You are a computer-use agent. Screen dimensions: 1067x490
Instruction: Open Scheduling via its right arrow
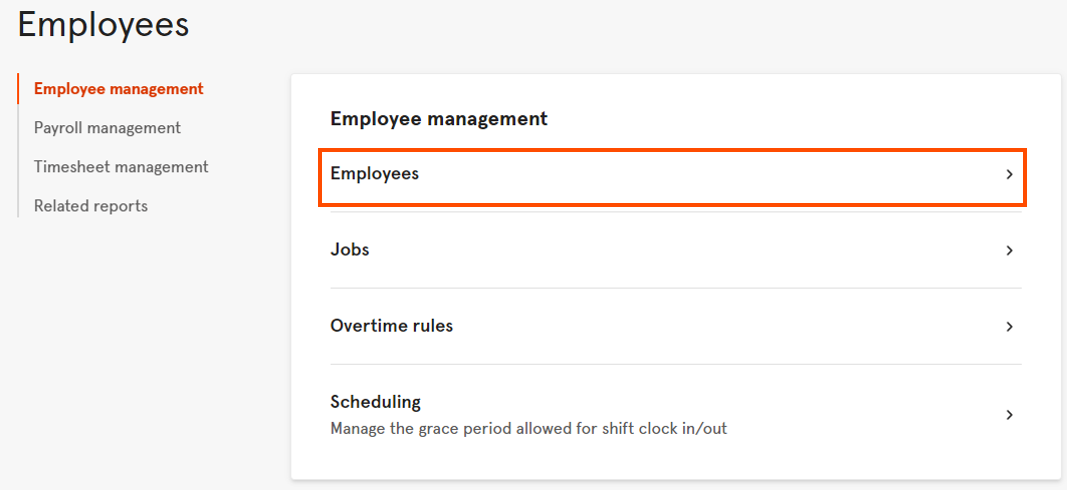(x=1009, y=414)
